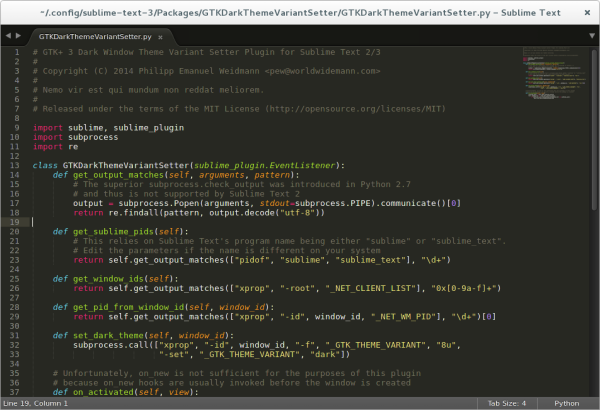Click 'subprocess.call' on line 32

pos(111,345)
